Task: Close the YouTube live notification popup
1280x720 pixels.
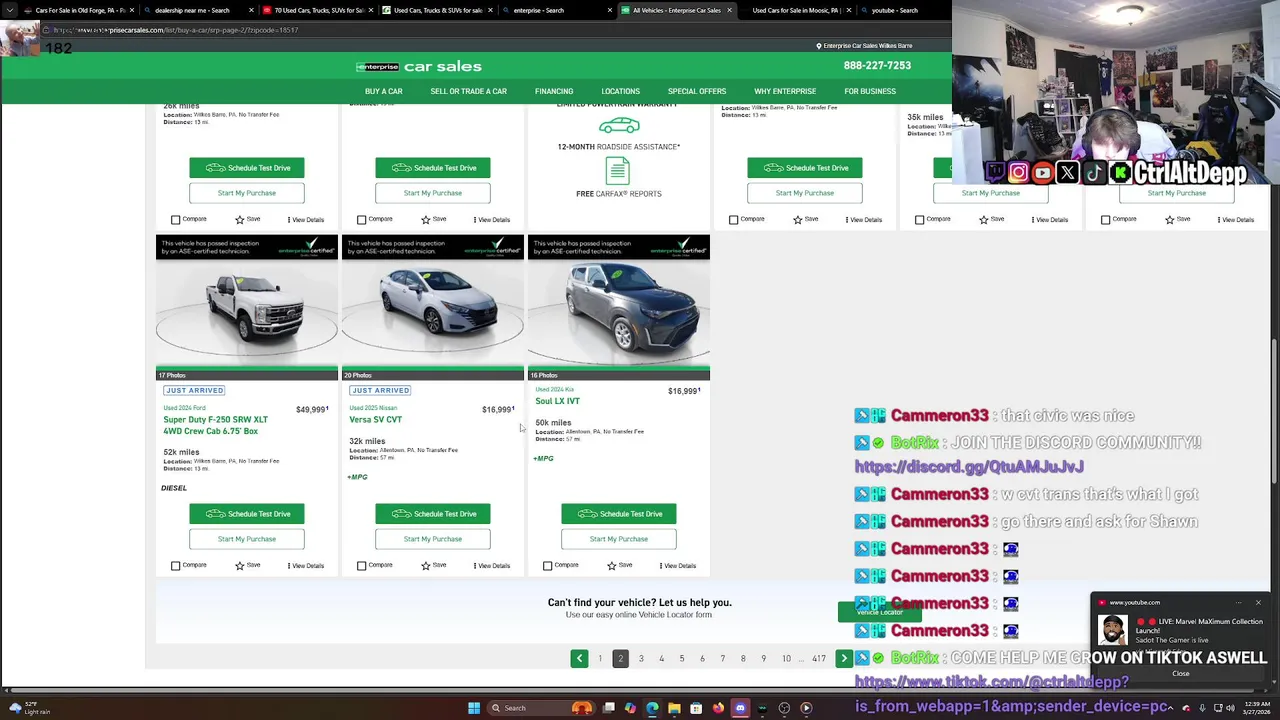Action: tap(1258, 602)
